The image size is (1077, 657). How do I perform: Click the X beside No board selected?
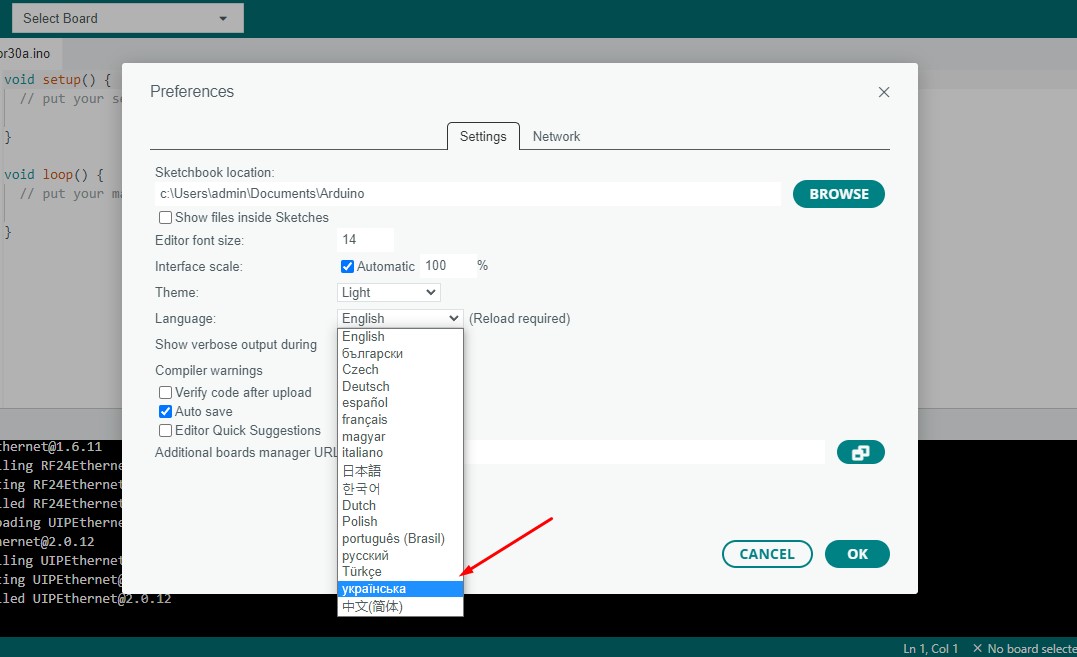pyautogui.click(x=977, y=648)
